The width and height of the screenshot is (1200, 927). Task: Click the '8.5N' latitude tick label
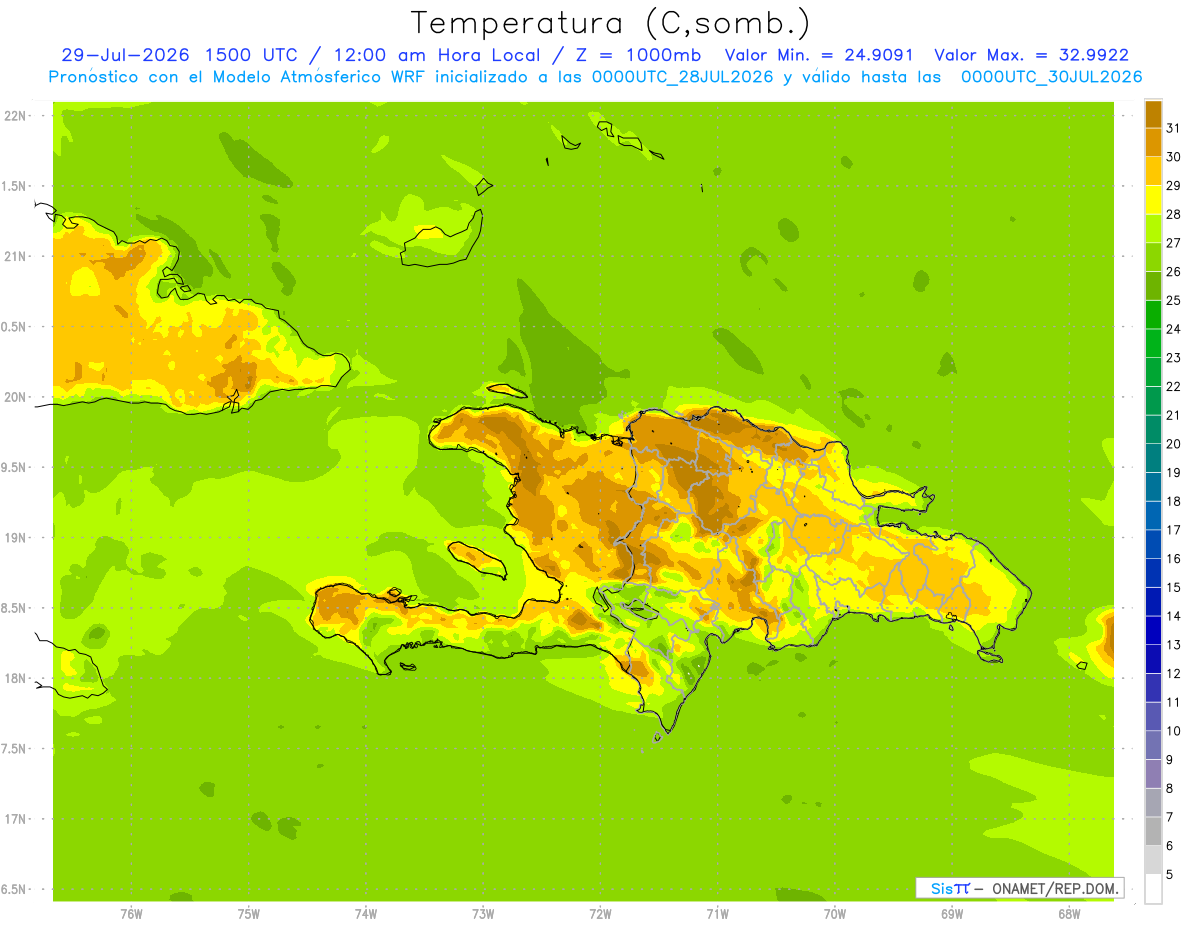[x=15, y=609]
